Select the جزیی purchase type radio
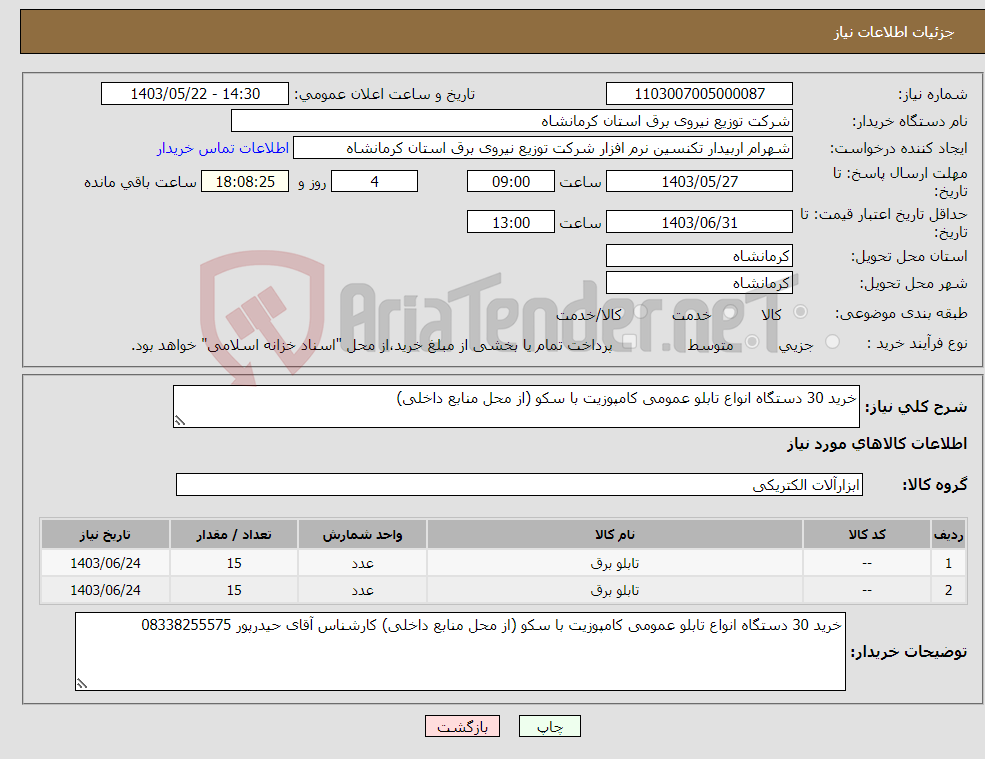This screenshot has height=759, width=985. click(x=832, y=342)
